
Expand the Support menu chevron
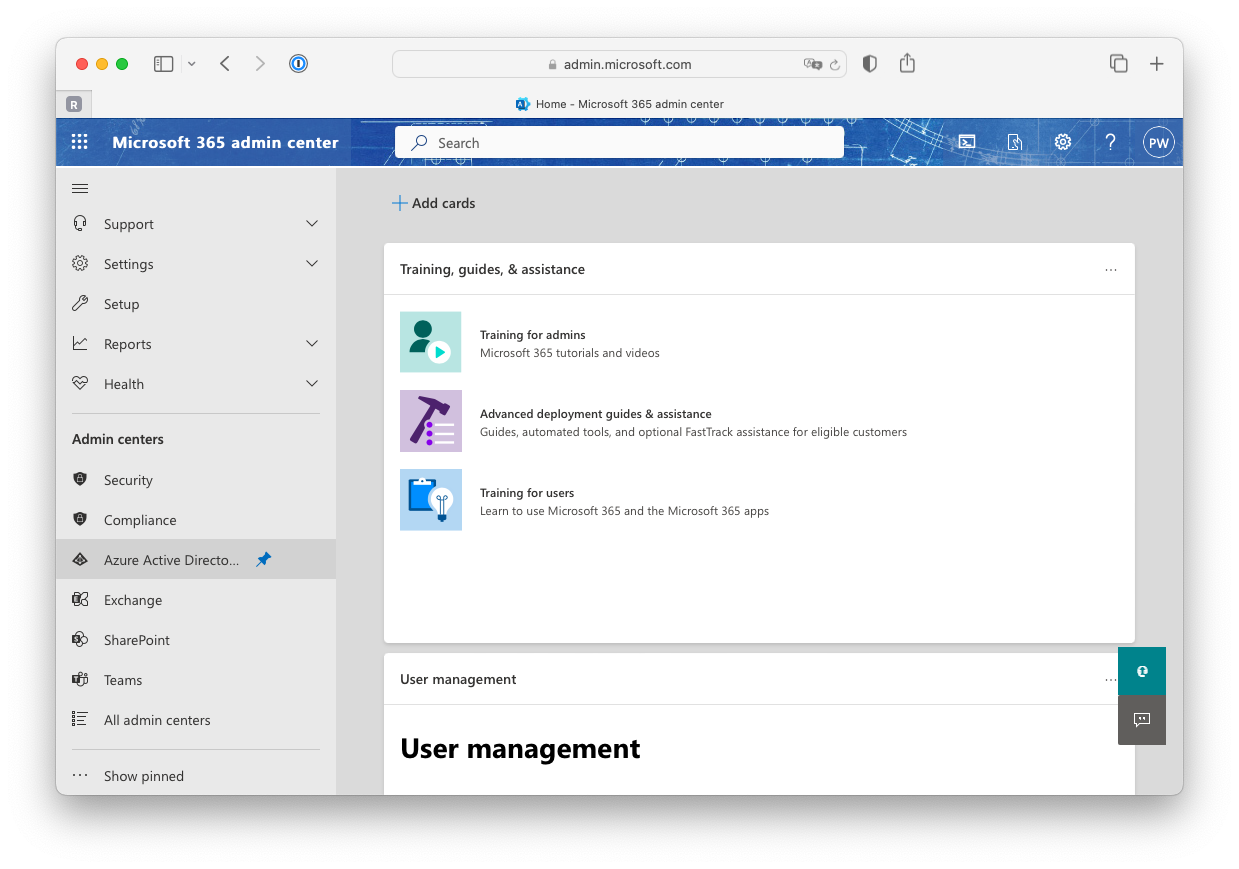coord(312,224)
